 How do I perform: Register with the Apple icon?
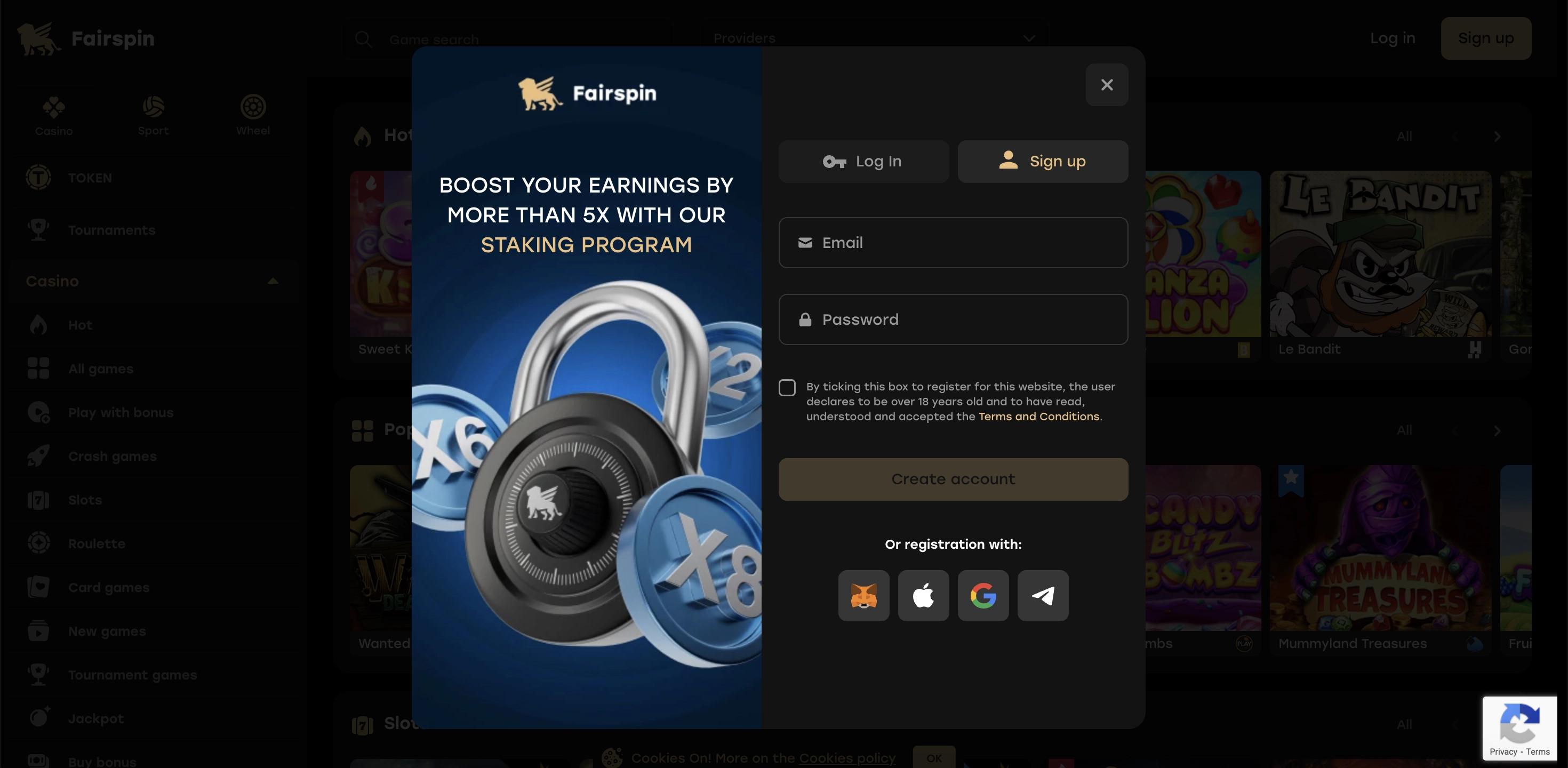coord(923,595)
